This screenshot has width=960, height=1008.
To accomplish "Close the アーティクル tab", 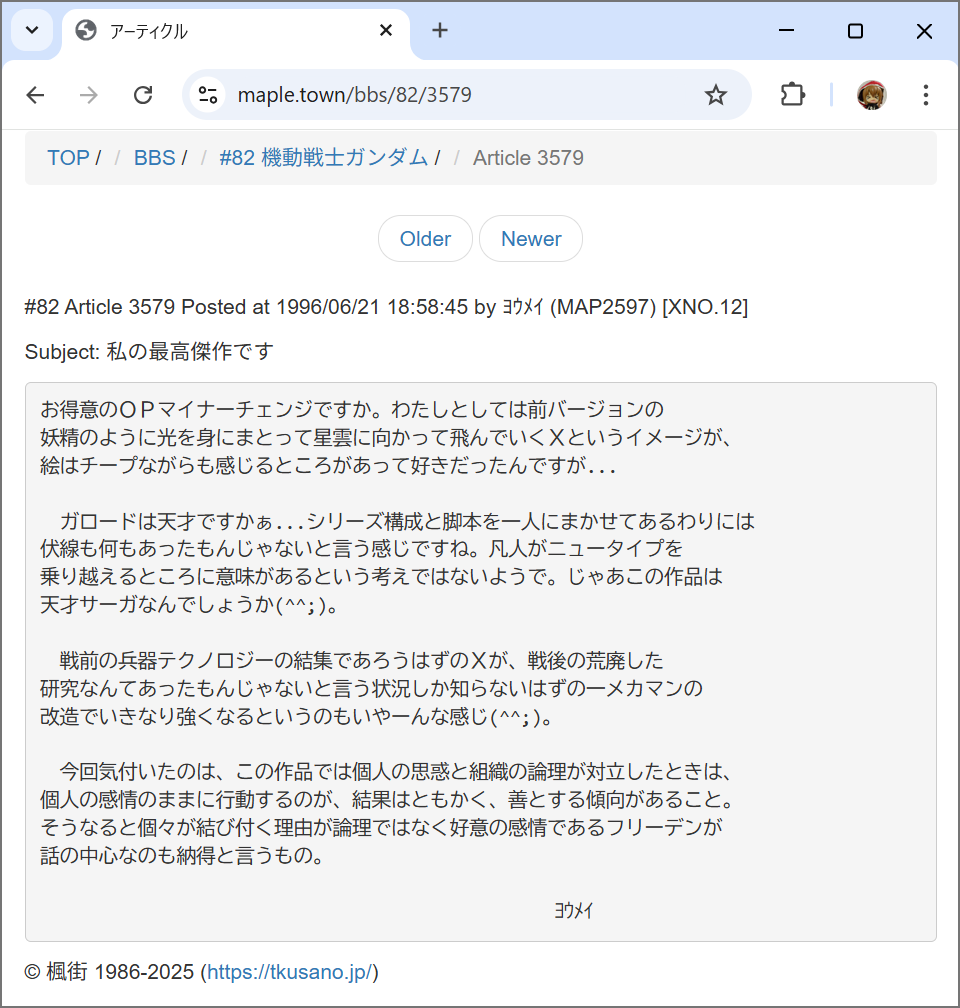I will [x=386, y=31].
